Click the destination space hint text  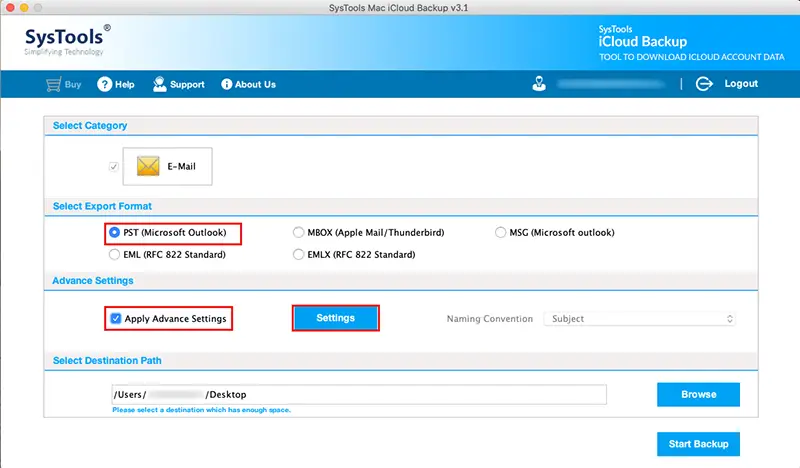(x=202, y=410)
